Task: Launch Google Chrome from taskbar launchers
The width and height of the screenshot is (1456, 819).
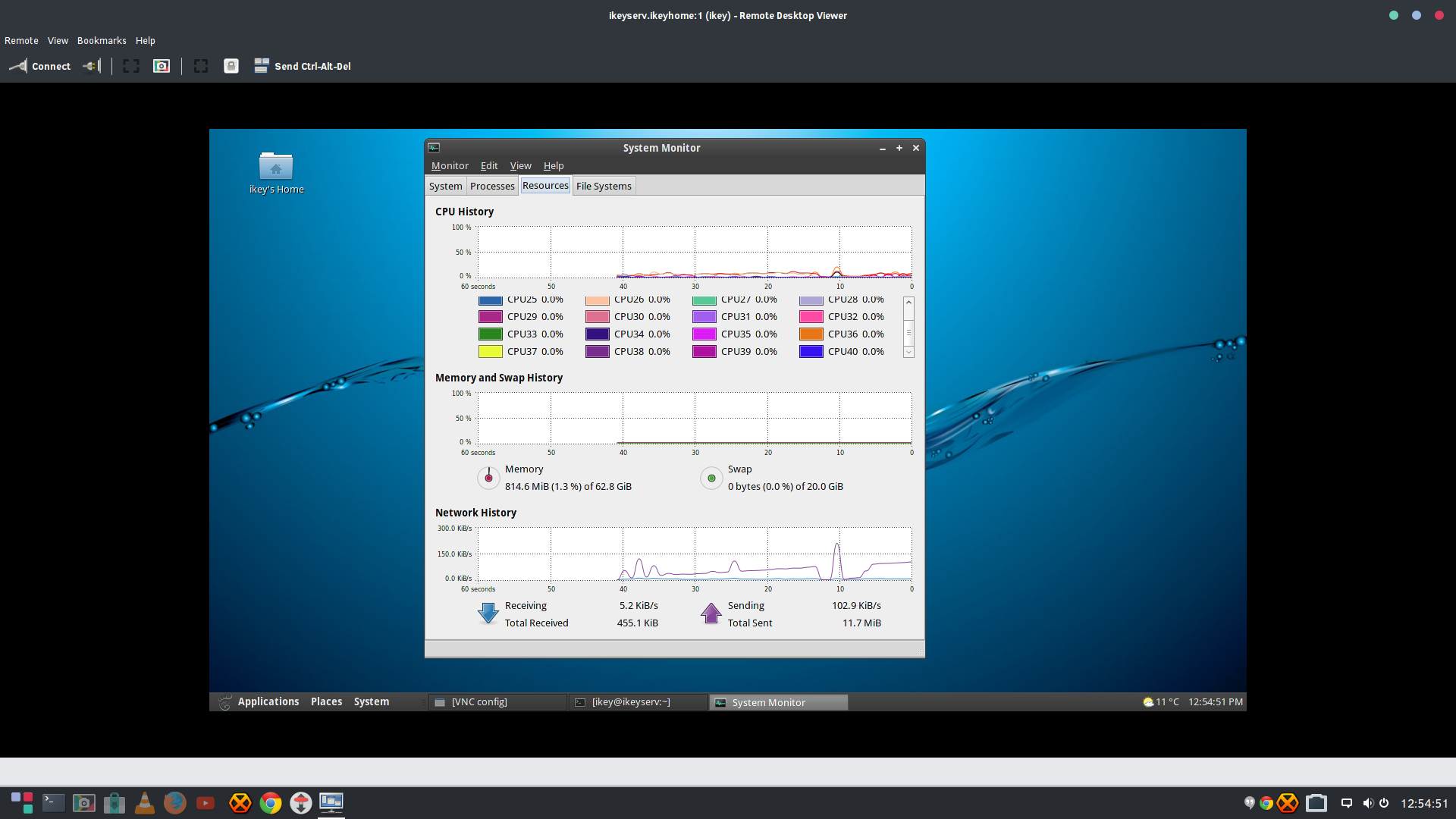Action: pos(271,802)
